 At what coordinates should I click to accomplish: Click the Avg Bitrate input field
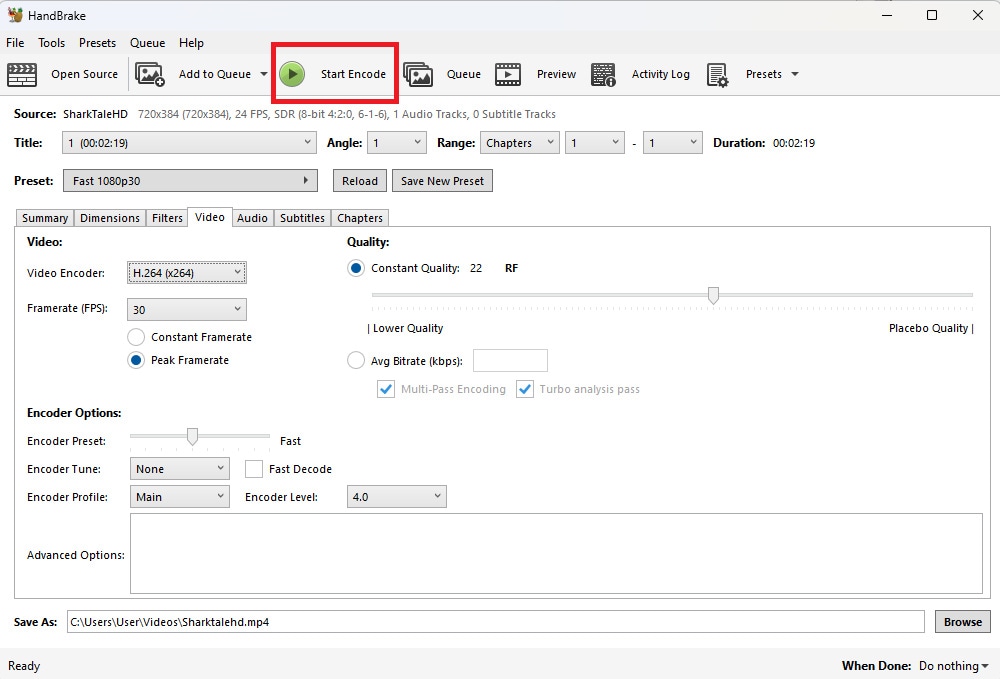[x=510, y=360]
